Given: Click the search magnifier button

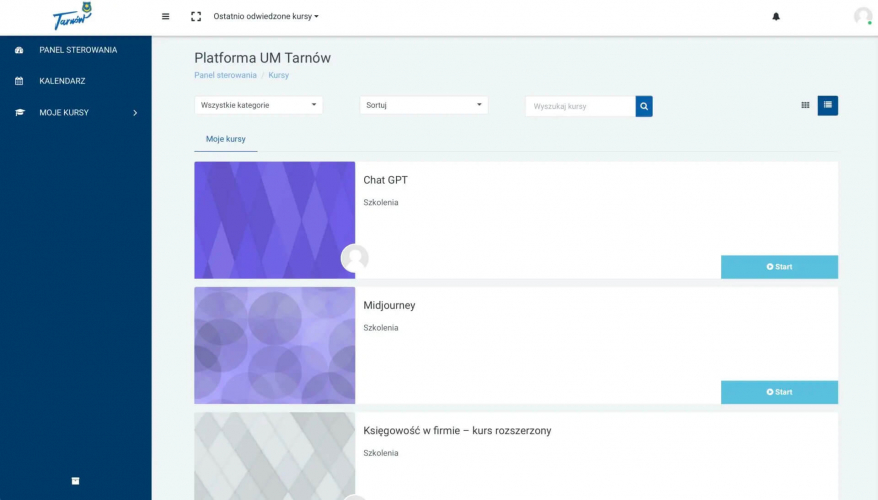Looking at the screenshot, I should click(644, 106).
